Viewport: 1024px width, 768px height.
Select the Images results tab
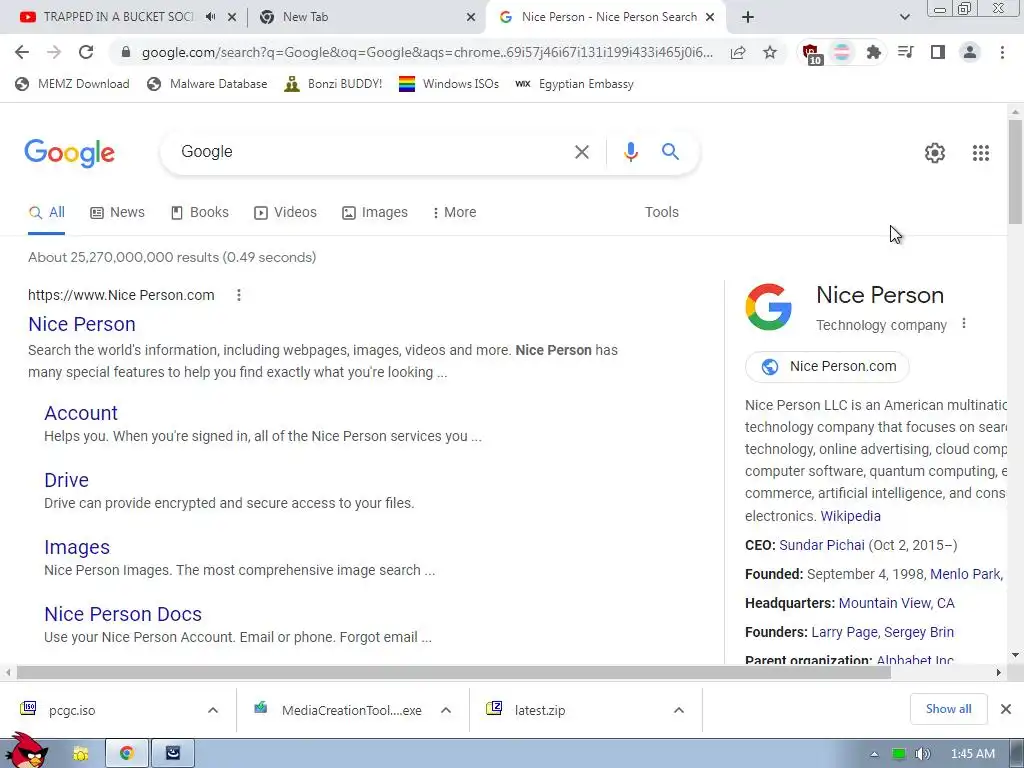(x=375, y=213)
